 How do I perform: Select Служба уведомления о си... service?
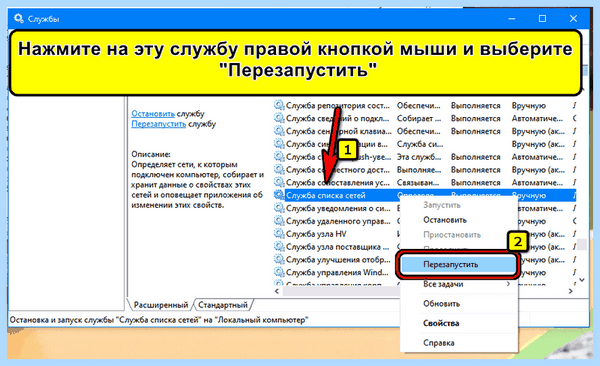(338, 208)
